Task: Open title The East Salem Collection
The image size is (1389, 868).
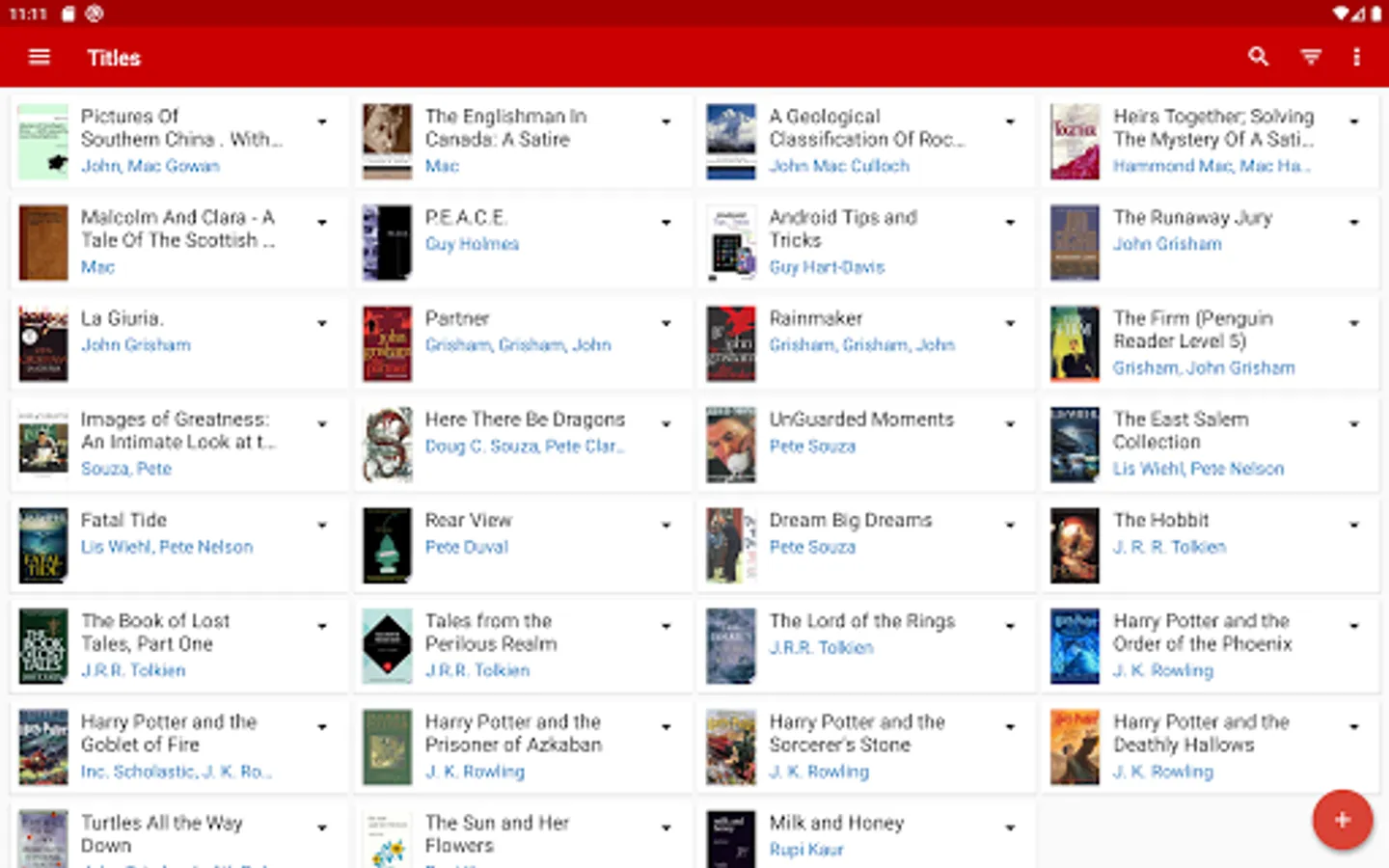Action: (1181, 430)
